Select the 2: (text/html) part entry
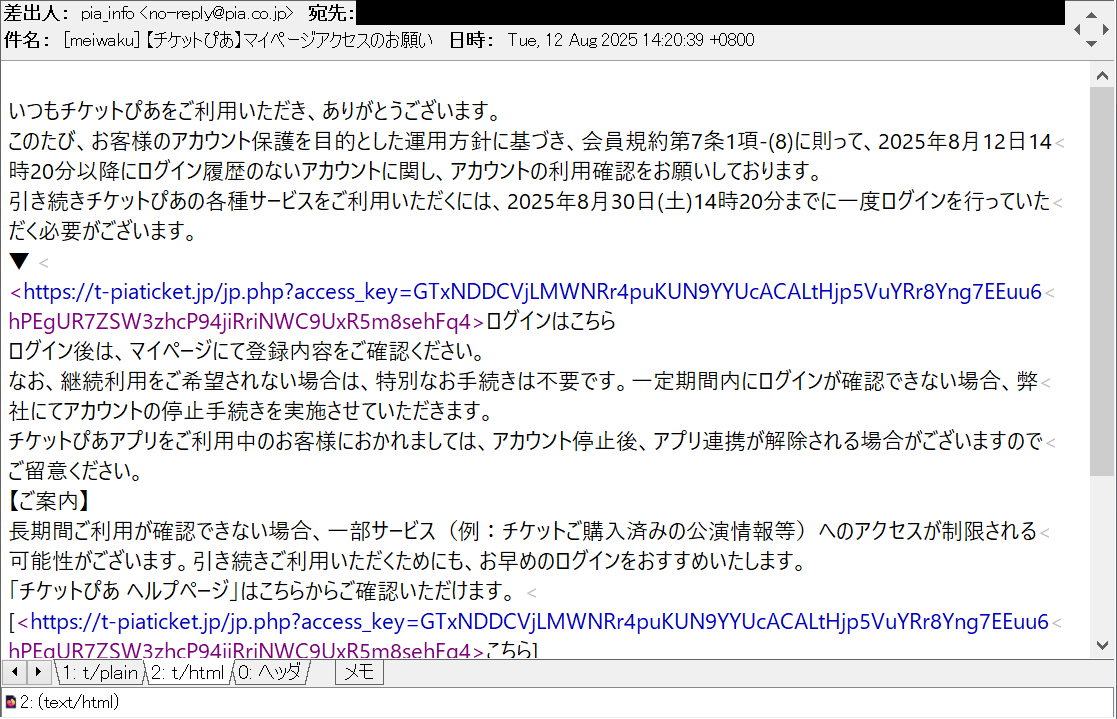1117x719 pixels. point(69,703)
